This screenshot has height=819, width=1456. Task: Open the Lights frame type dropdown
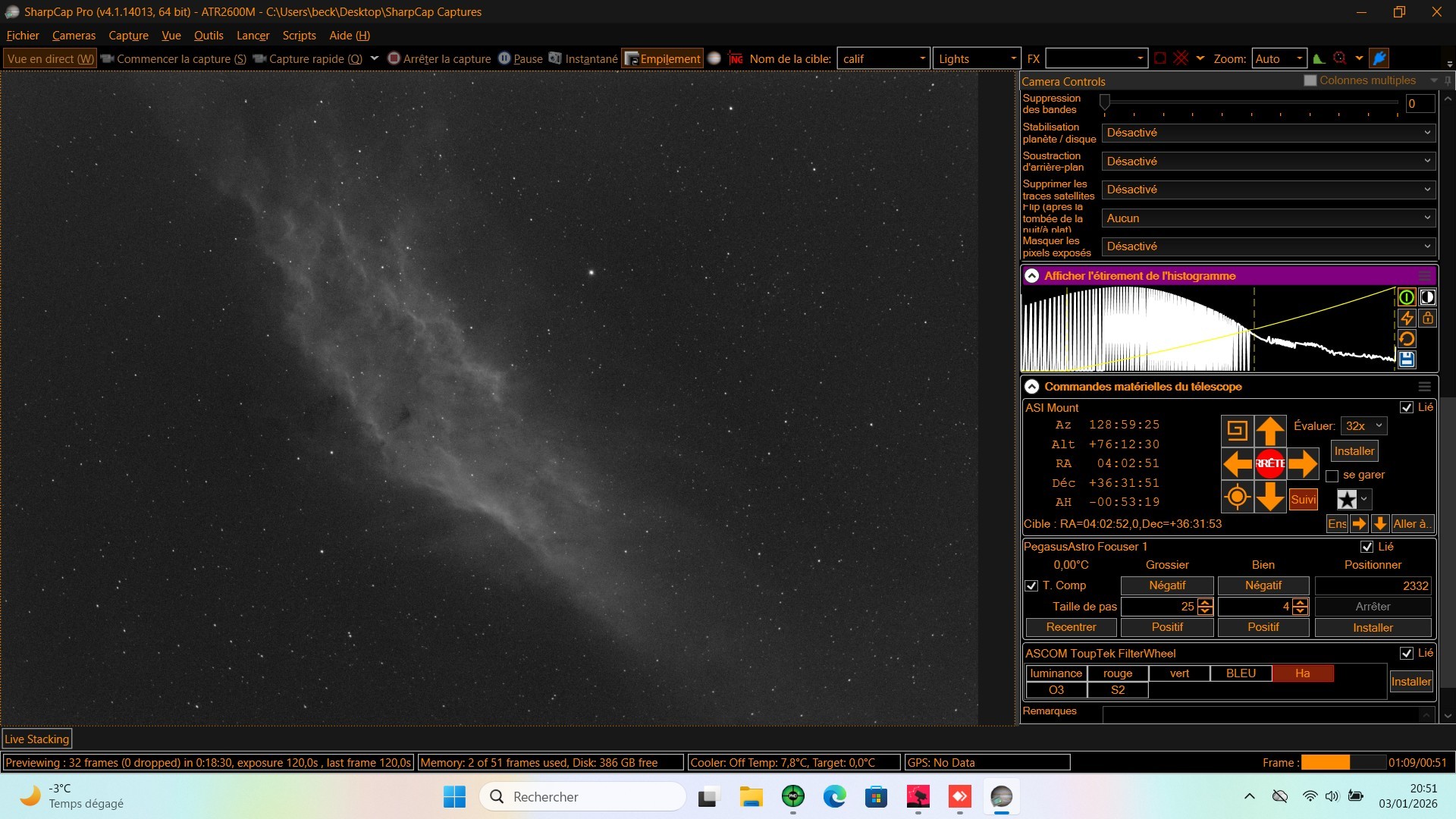[977, 58]
